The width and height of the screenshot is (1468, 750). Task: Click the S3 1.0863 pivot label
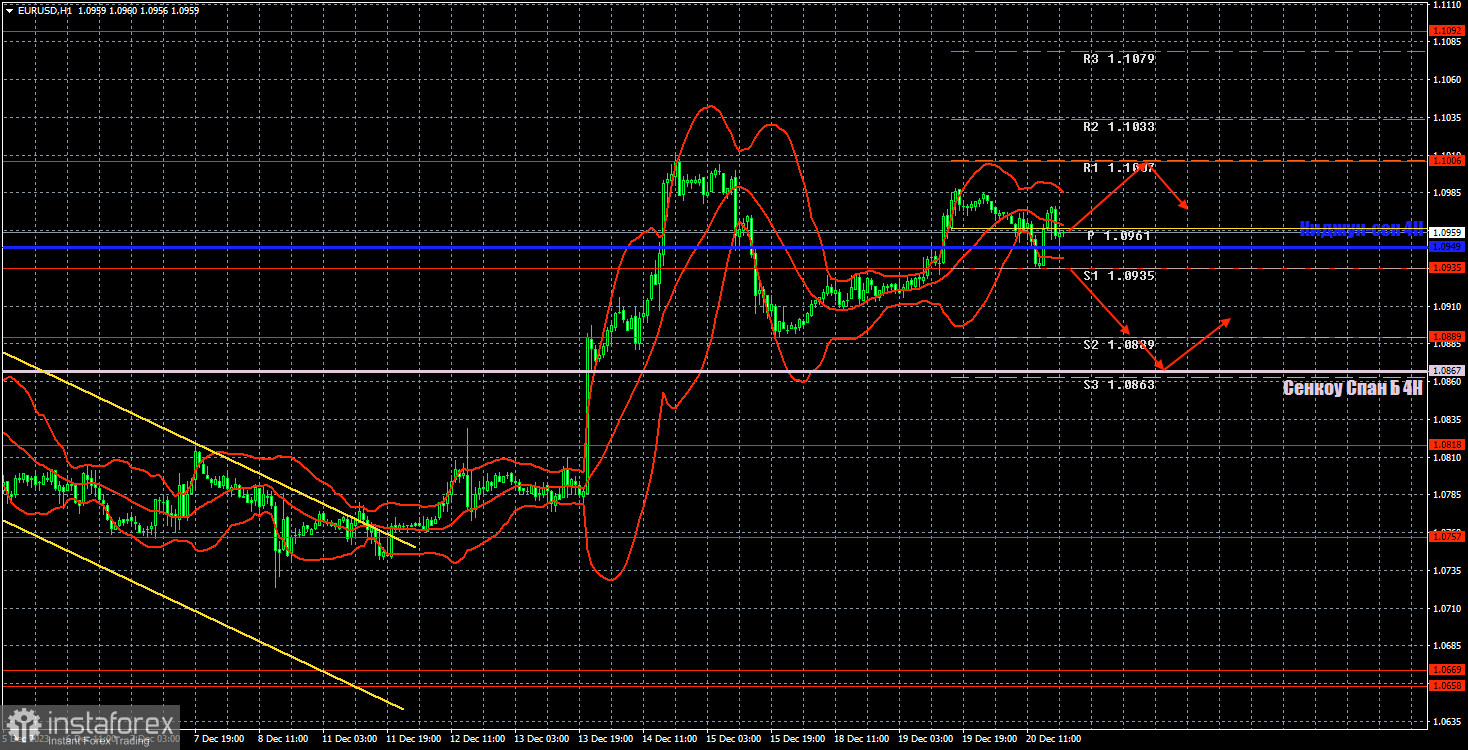[1118, 384]
